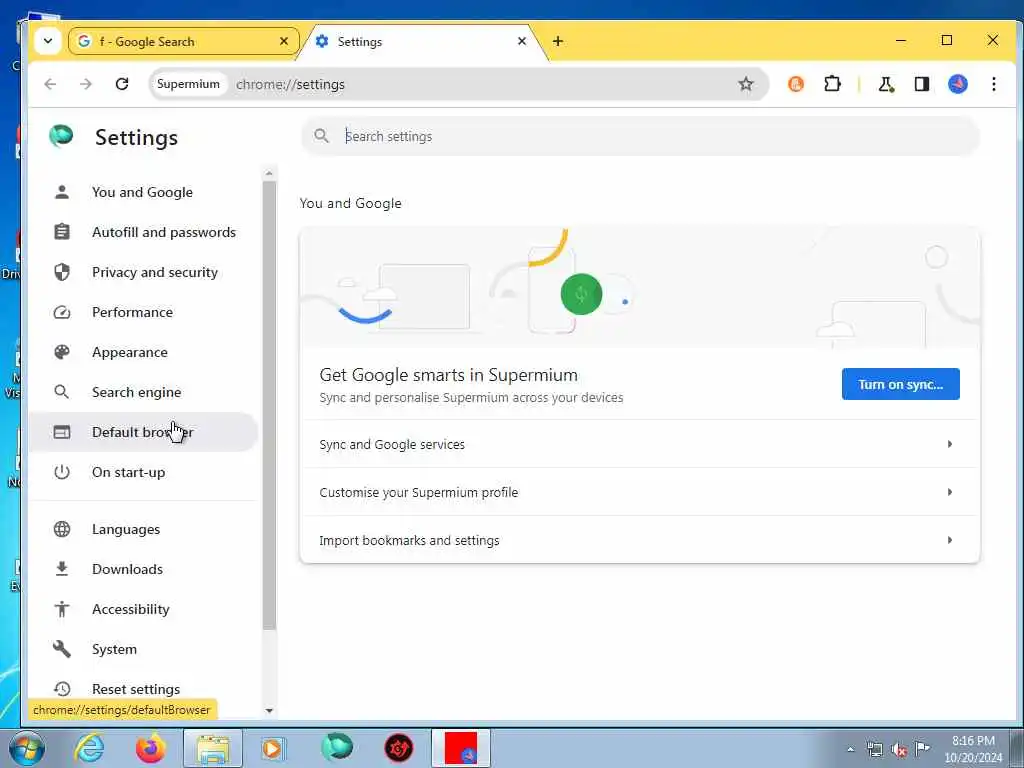
Task: Focus the Search settings field
Action: pyautogui.click(x=640, y=136)
